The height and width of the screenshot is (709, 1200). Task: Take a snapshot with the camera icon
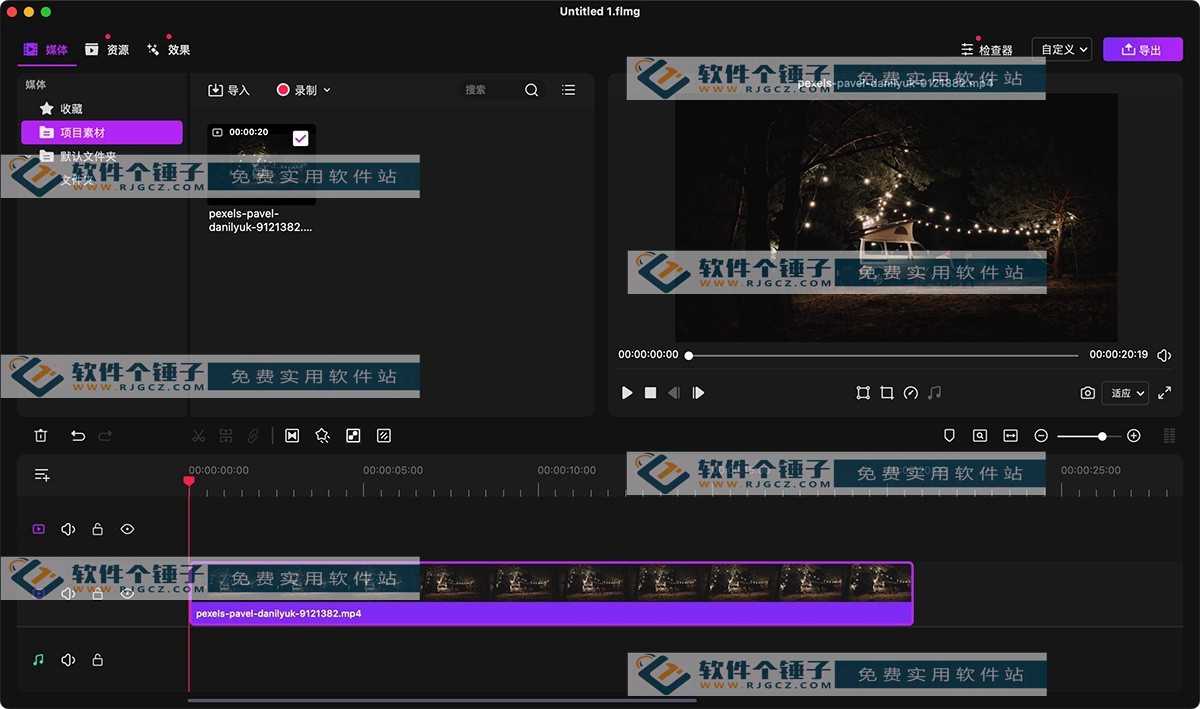[1088, 393]
